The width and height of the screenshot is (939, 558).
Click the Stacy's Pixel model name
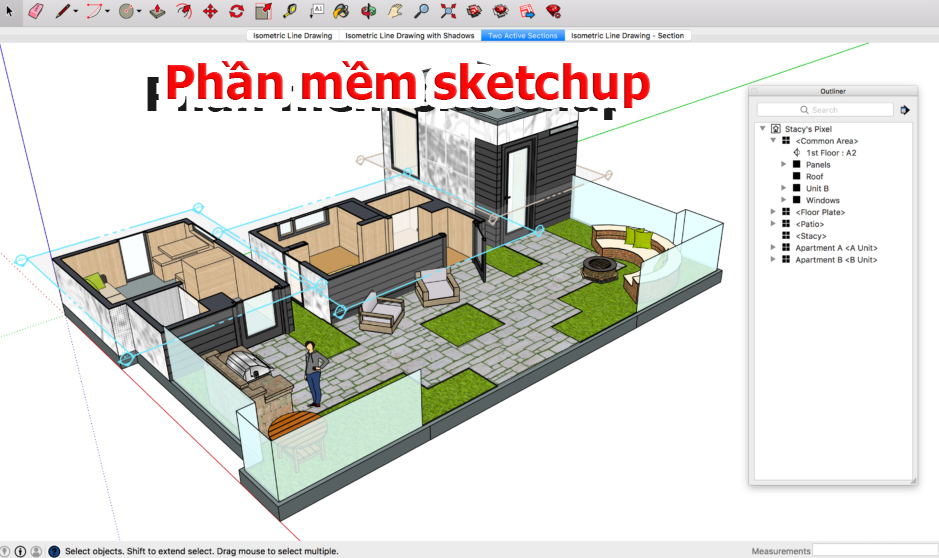point(808,129)
